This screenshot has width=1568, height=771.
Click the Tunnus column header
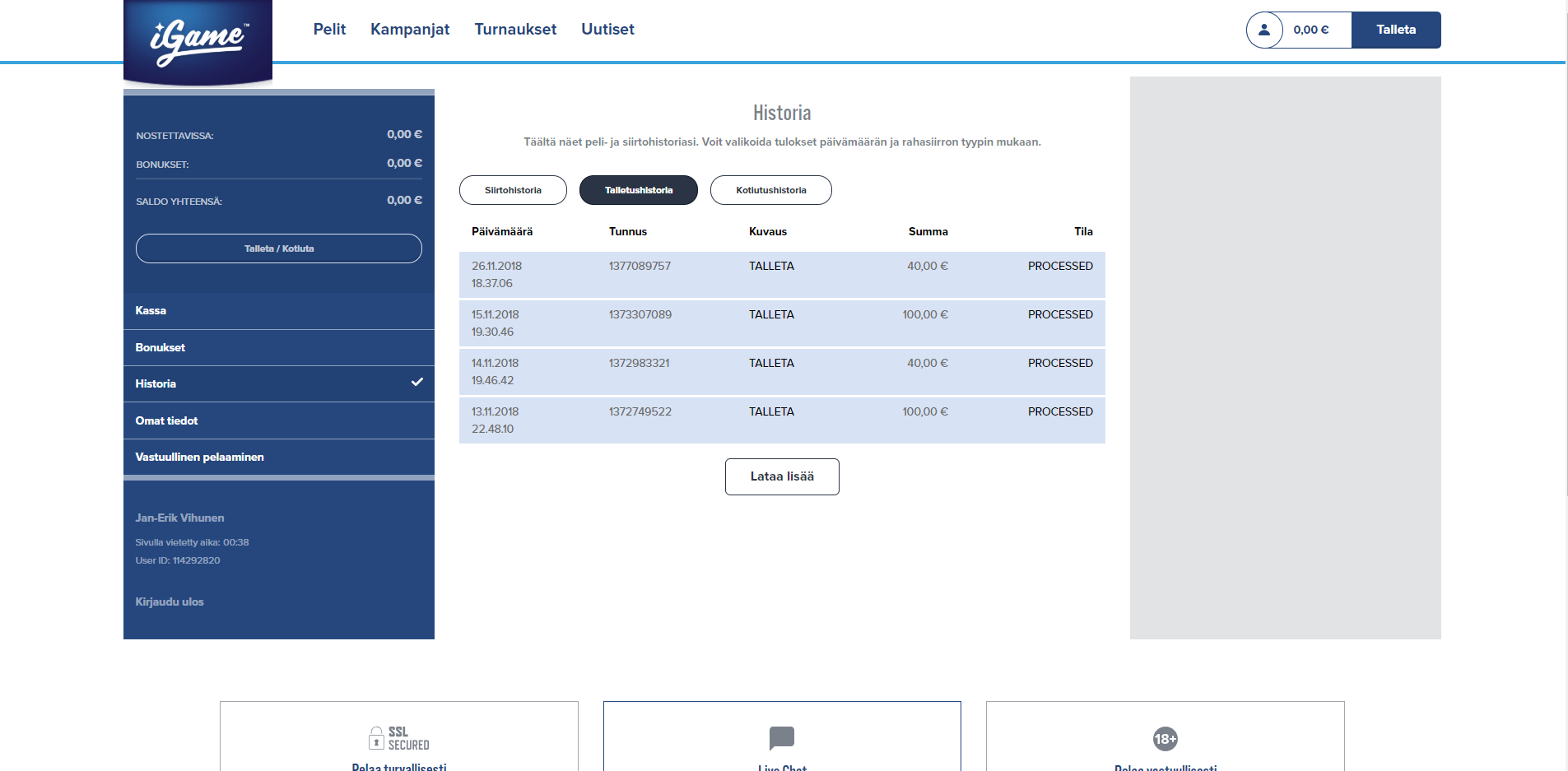628,231
